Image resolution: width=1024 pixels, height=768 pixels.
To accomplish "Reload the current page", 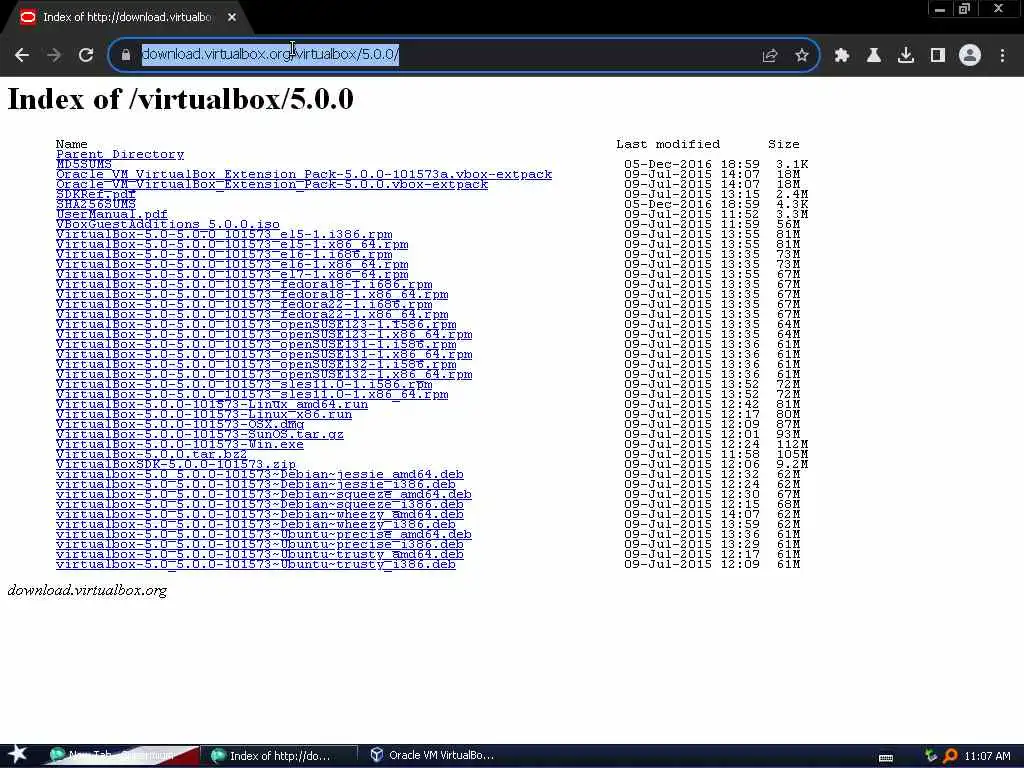I will pyautogui.click(x=86, y=56).
